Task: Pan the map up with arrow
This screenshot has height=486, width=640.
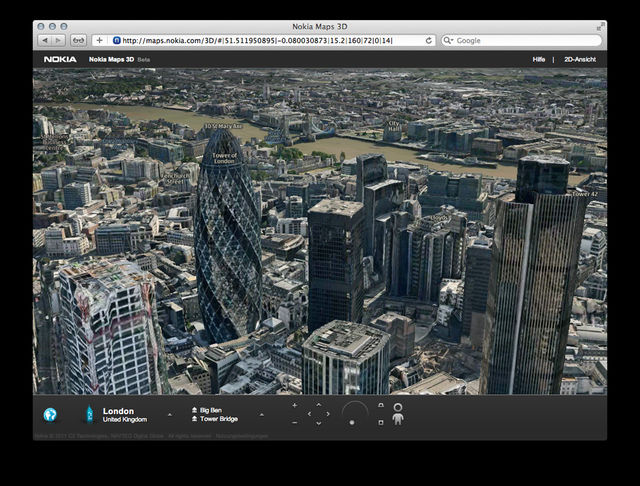Action: (x=318, y=405)
